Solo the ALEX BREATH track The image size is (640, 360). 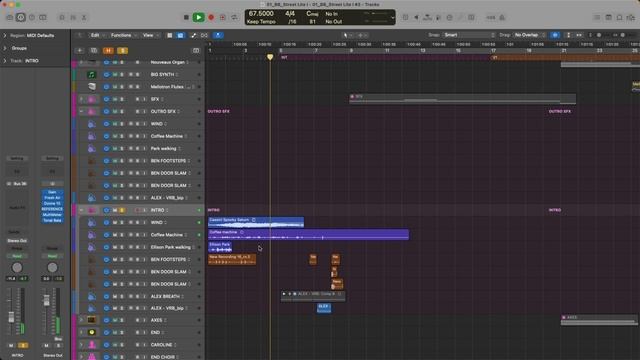pos(122,296)
